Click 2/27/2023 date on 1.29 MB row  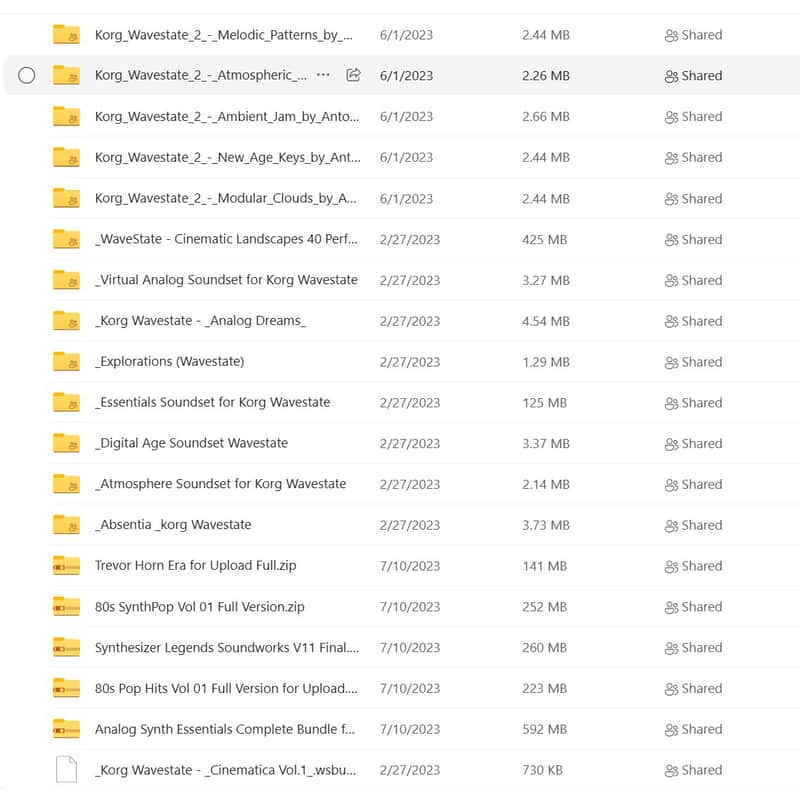click(x=410, y=362)
